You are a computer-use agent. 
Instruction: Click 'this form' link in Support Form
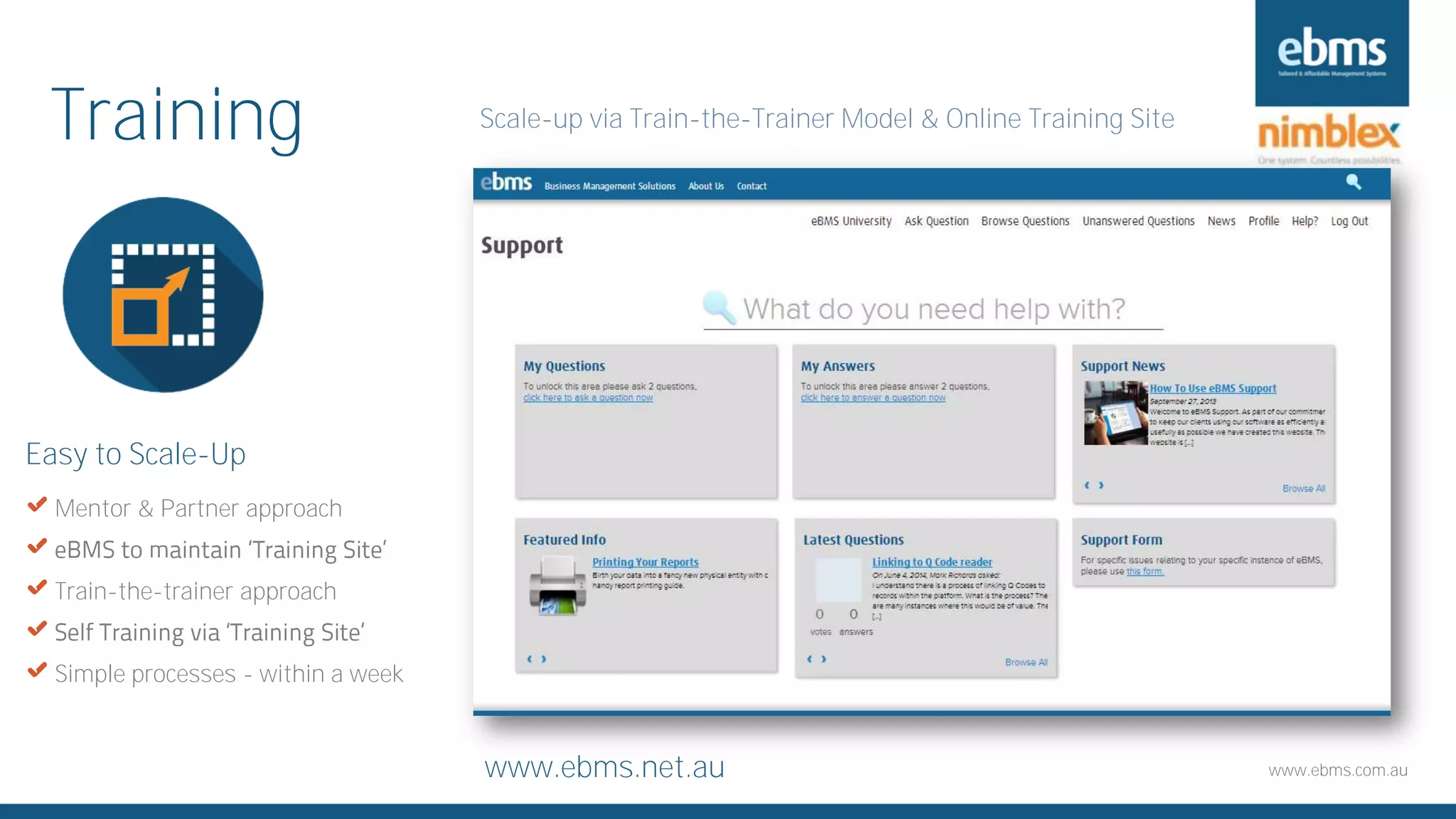click(x=1145, y=572)
